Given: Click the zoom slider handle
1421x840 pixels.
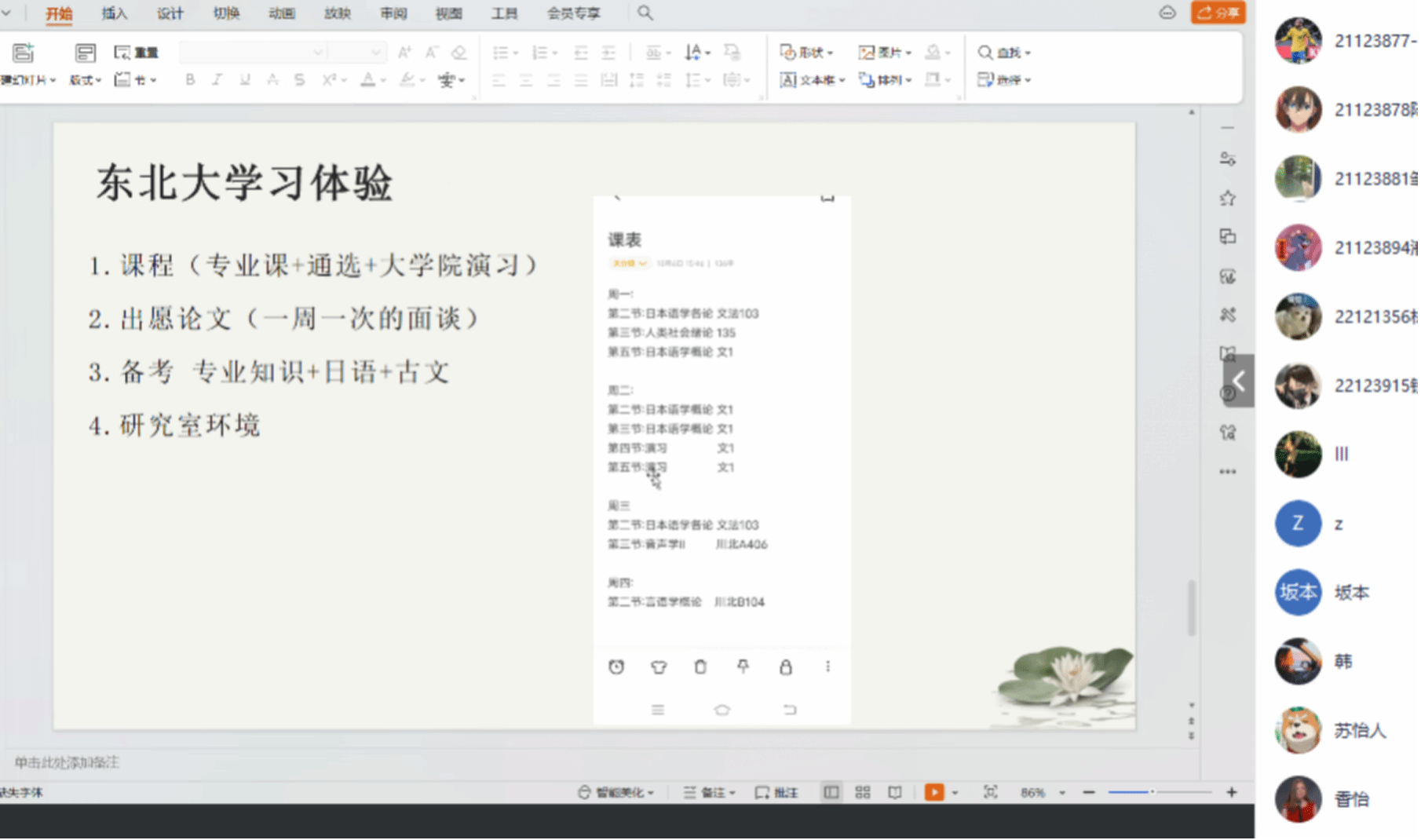Looking at the screenshot, I should [1152, 792].
